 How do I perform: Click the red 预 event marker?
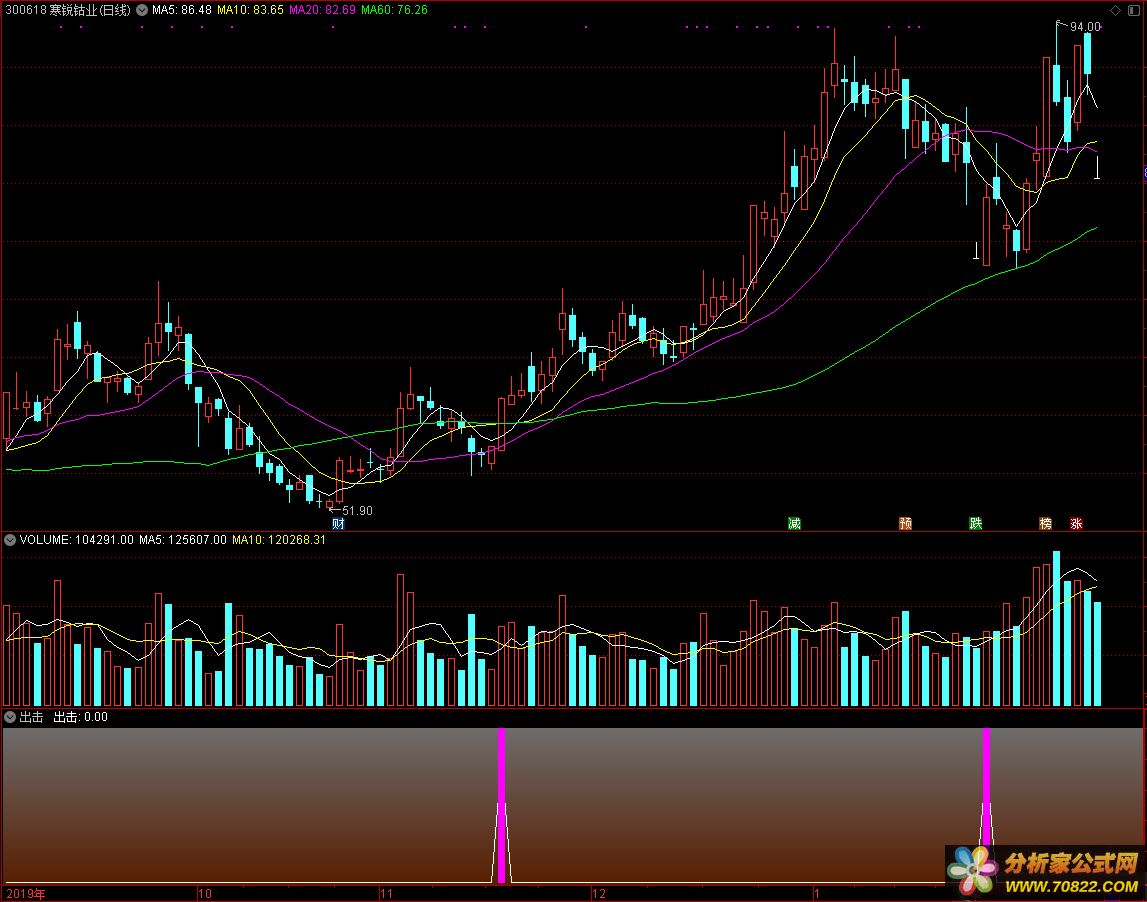pyautogui.click(x=905, y=523)
